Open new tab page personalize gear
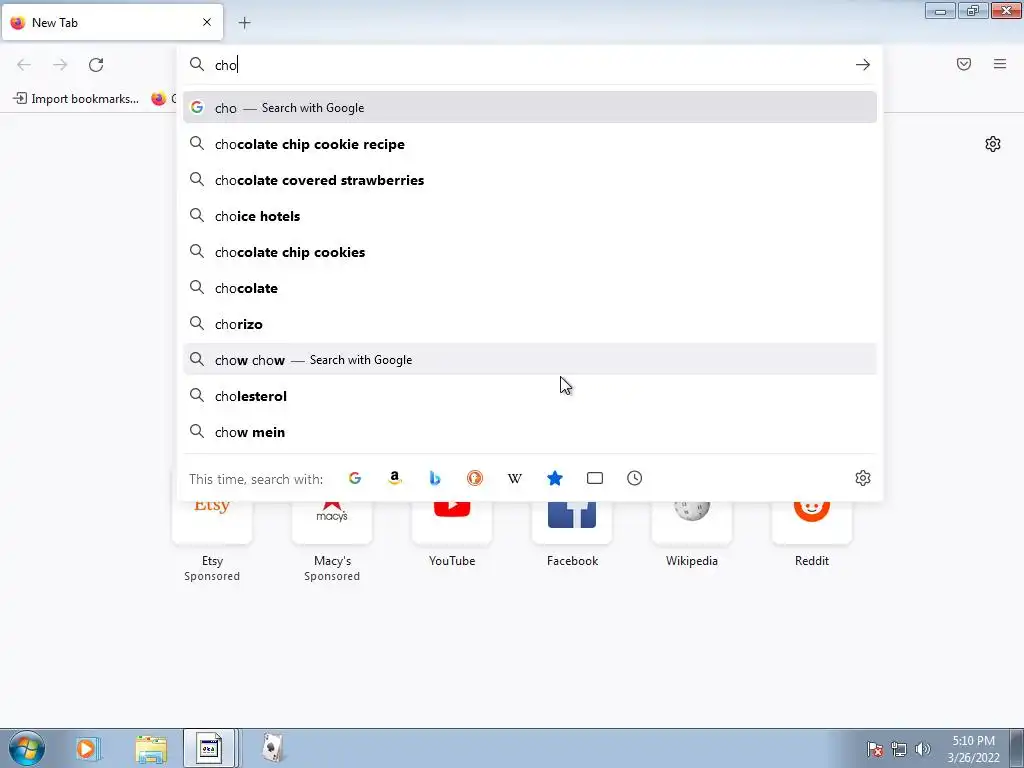This screenshot has width=1024, height=768. 993,144
